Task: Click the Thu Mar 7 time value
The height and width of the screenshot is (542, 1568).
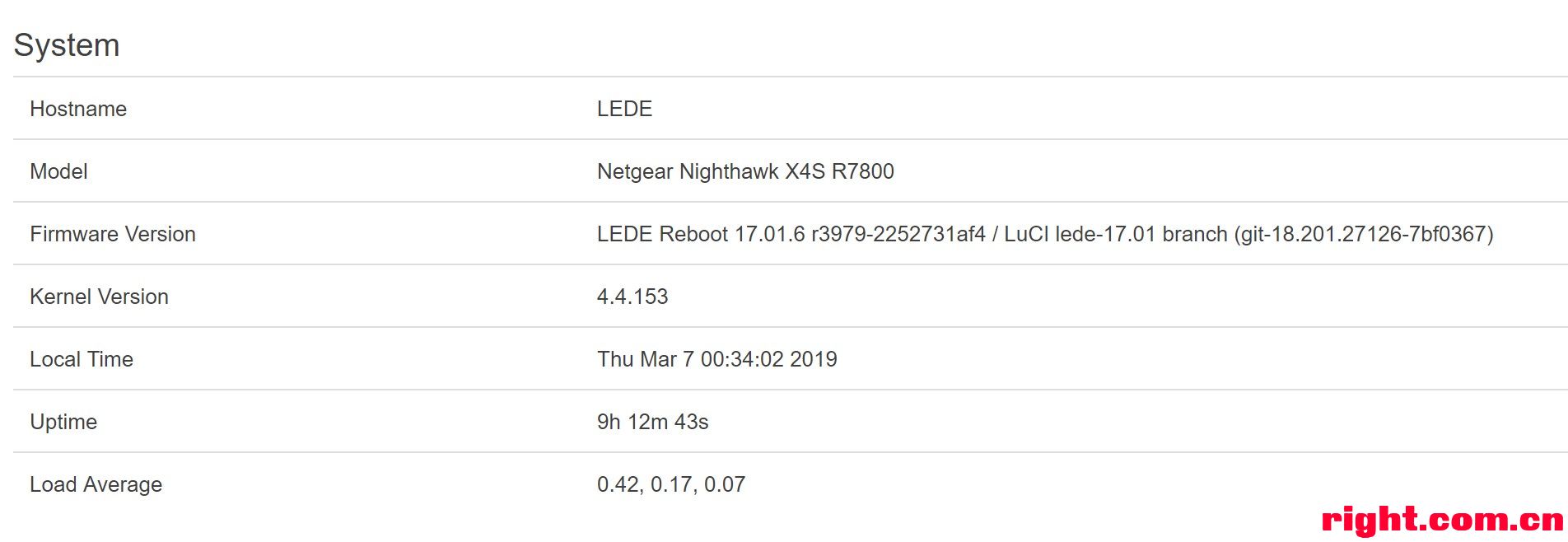Action: click(717, 359)
